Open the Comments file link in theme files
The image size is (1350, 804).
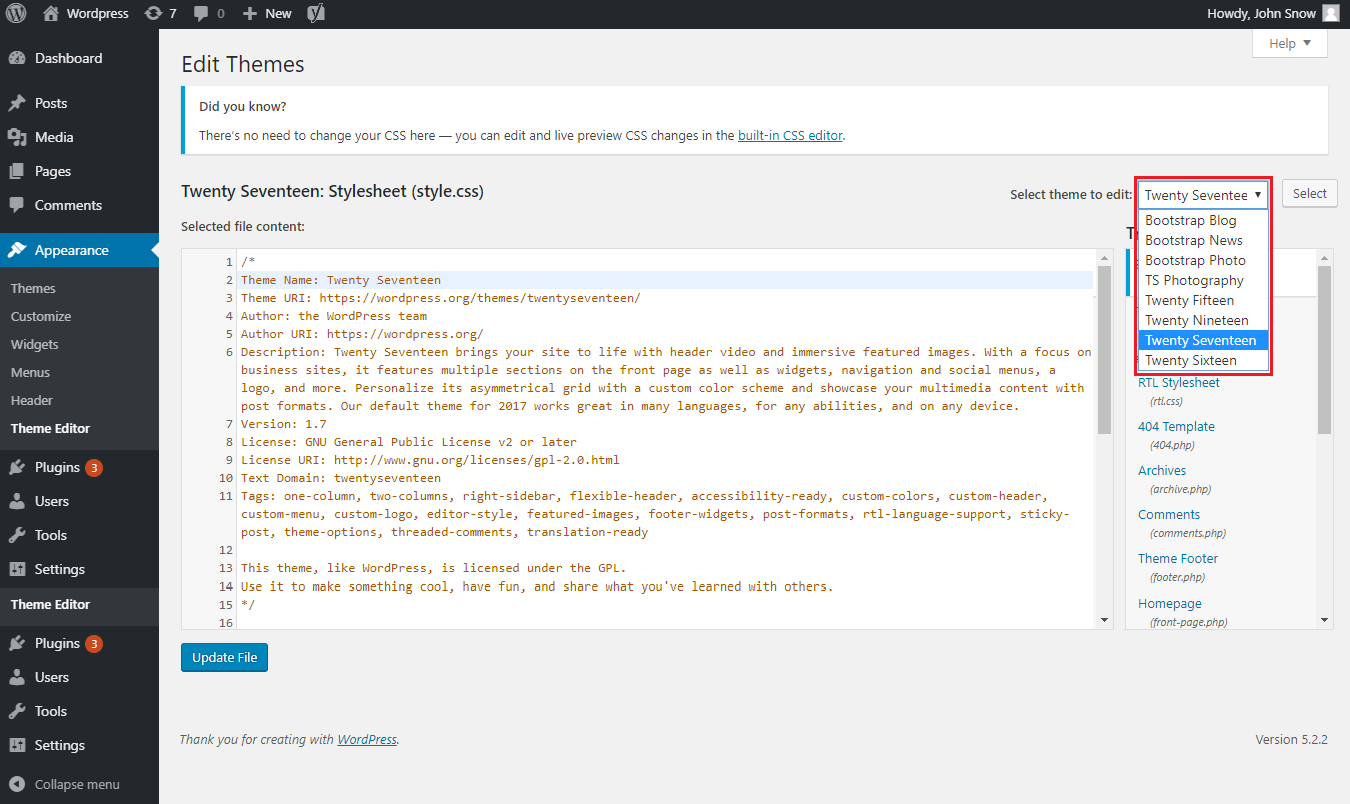click(1169, 514)
